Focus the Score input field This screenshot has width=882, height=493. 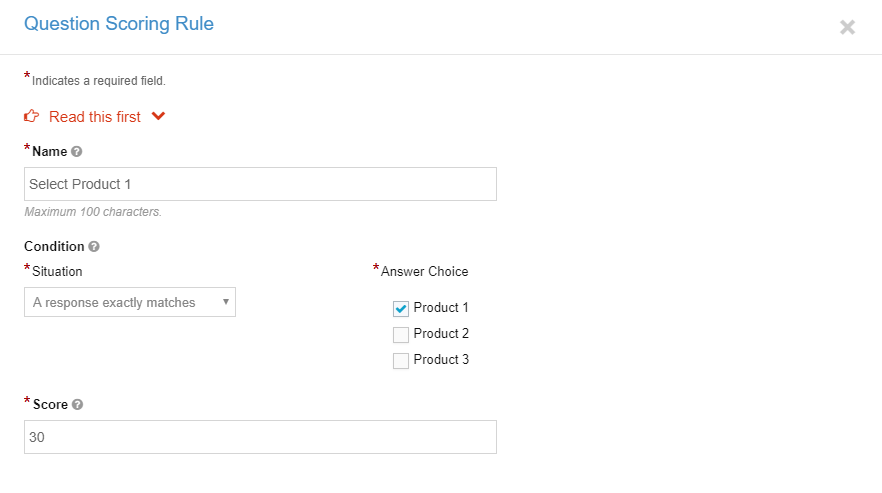click(x=260, y=437)
